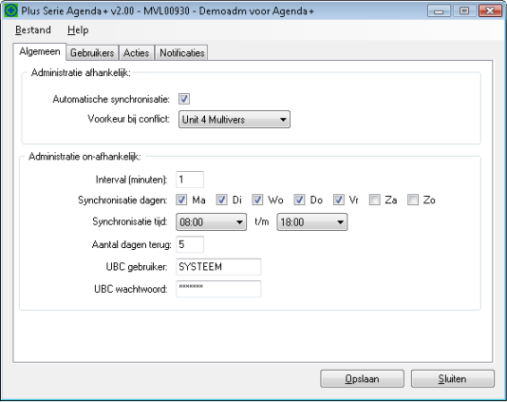Toggle the Vr sync day checkbox

click(x=339, y=200)
